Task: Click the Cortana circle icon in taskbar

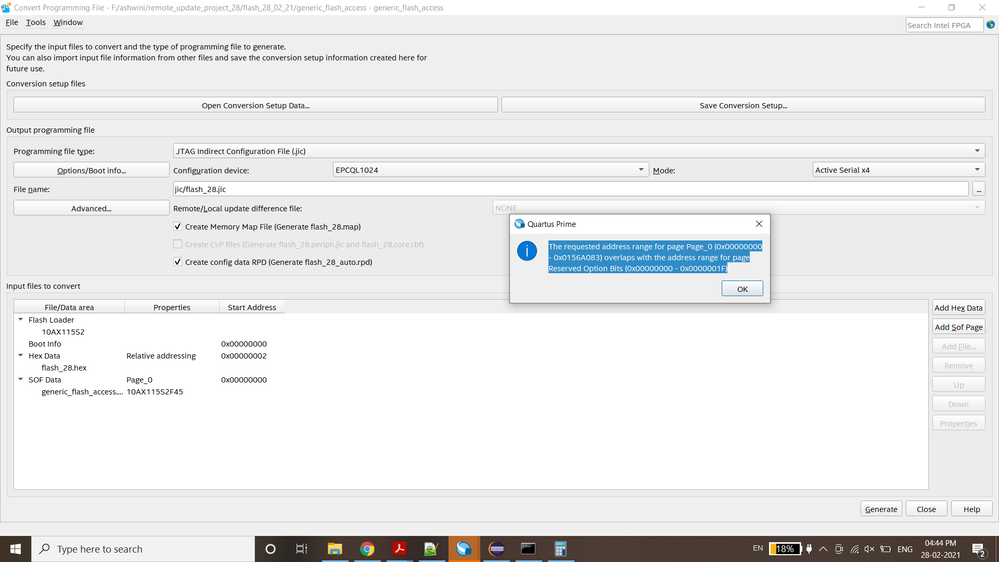Action: [x=270, y=549]
